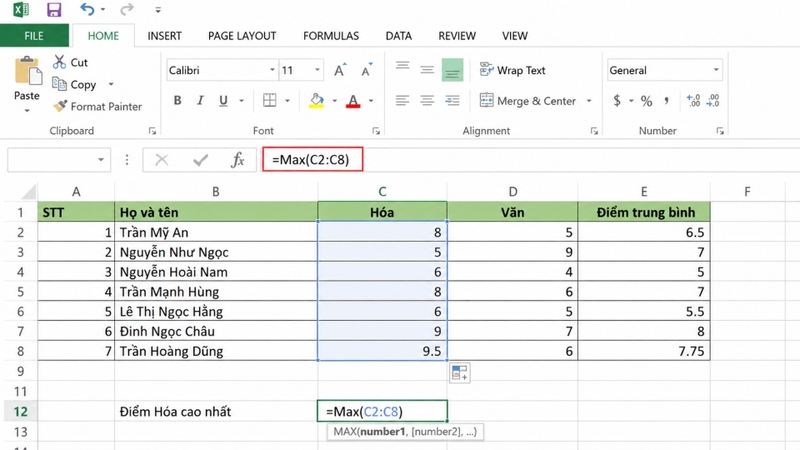Apply yellow Fill Color bucket
The height and width of the screenshot is (450, 800).
[316, 101]
